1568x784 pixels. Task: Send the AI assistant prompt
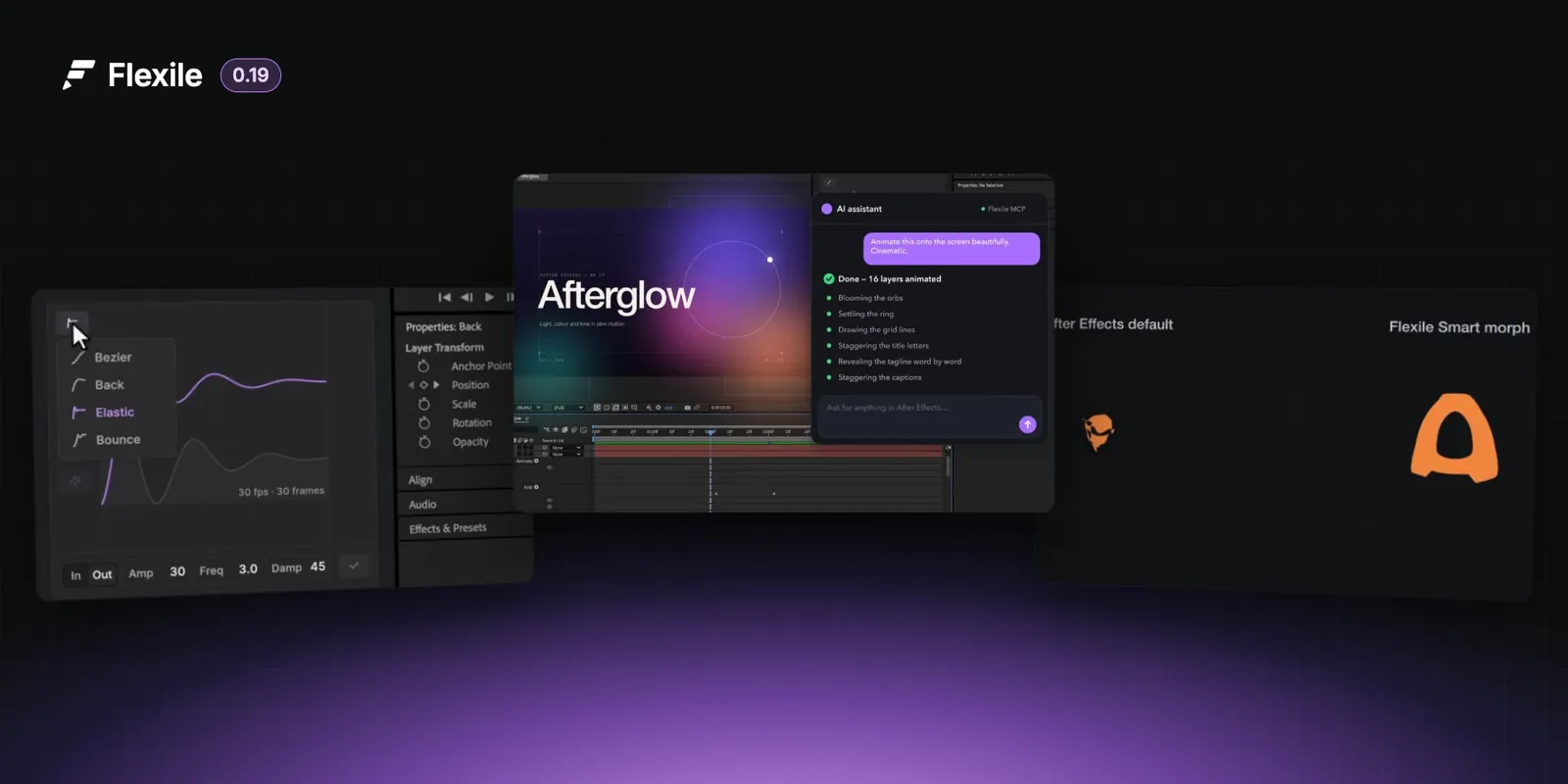(x=1027, y=424)
